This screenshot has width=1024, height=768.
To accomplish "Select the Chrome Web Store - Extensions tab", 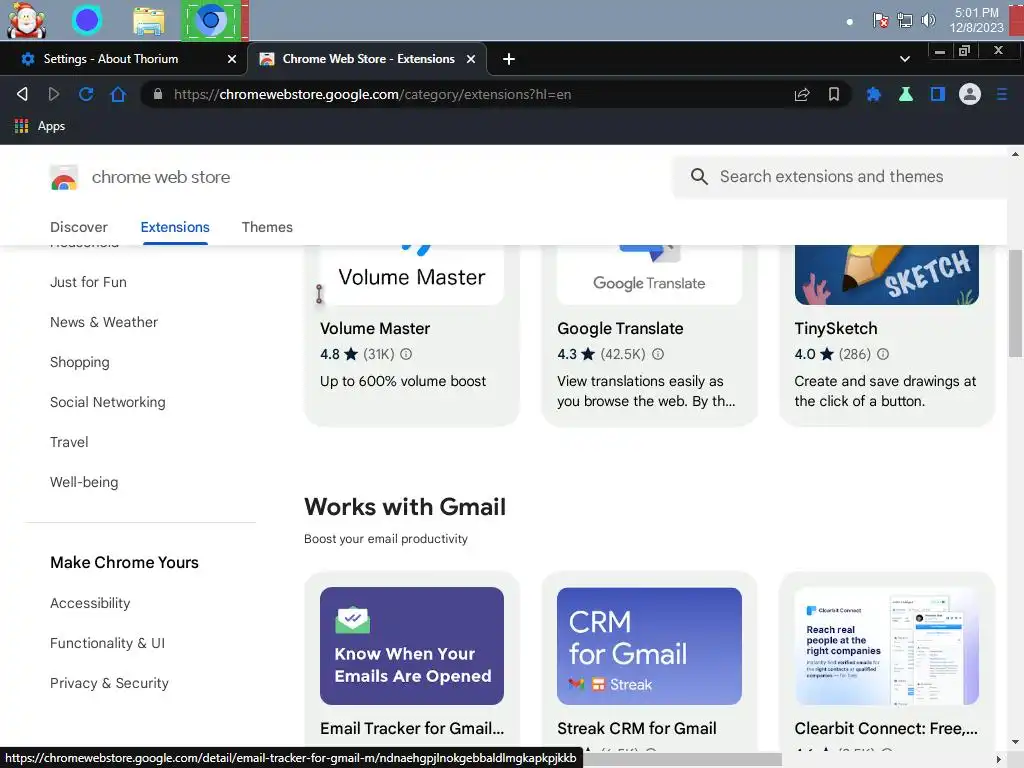I will (x=368, y=59).
